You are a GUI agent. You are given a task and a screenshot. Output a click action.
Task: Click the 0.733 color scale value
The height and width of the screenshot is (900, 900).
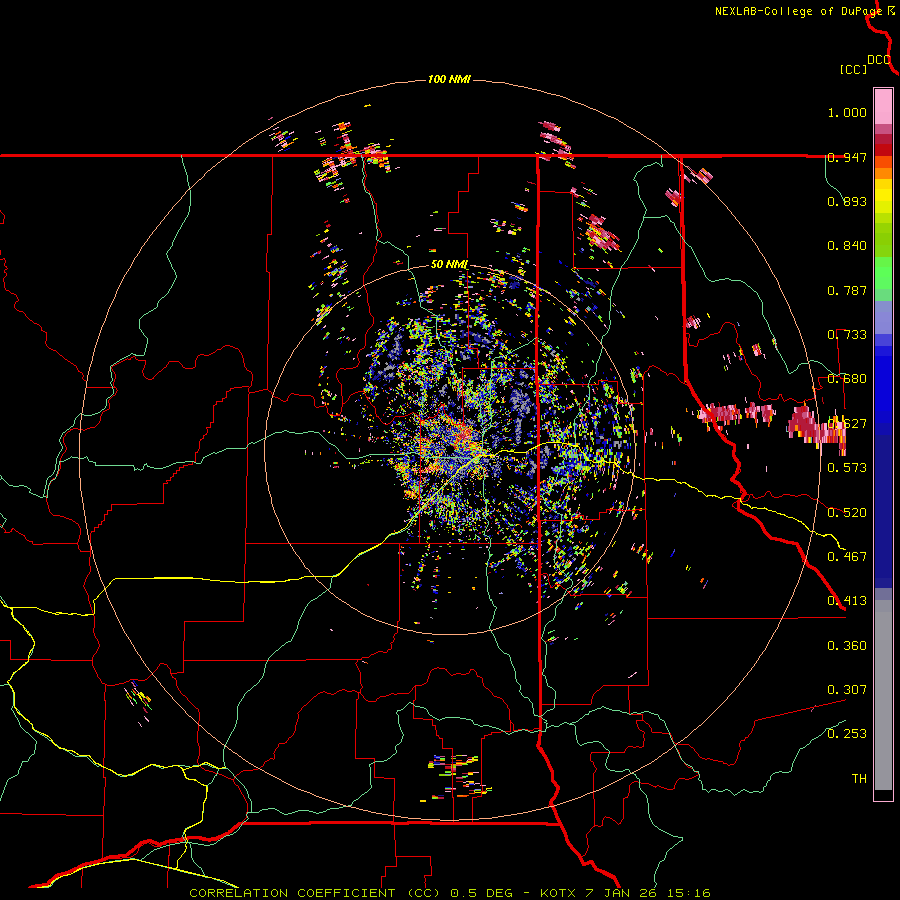[x=847, y=335]
